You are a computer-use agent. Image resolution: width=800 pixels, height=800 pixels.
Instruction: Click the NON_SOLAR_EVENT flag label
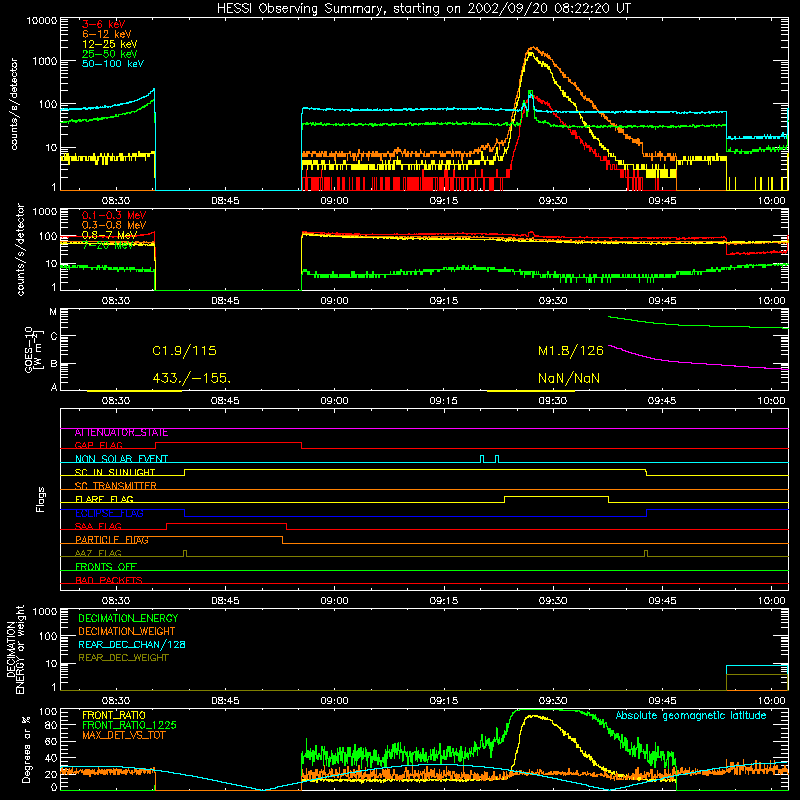tap(121, 459)
